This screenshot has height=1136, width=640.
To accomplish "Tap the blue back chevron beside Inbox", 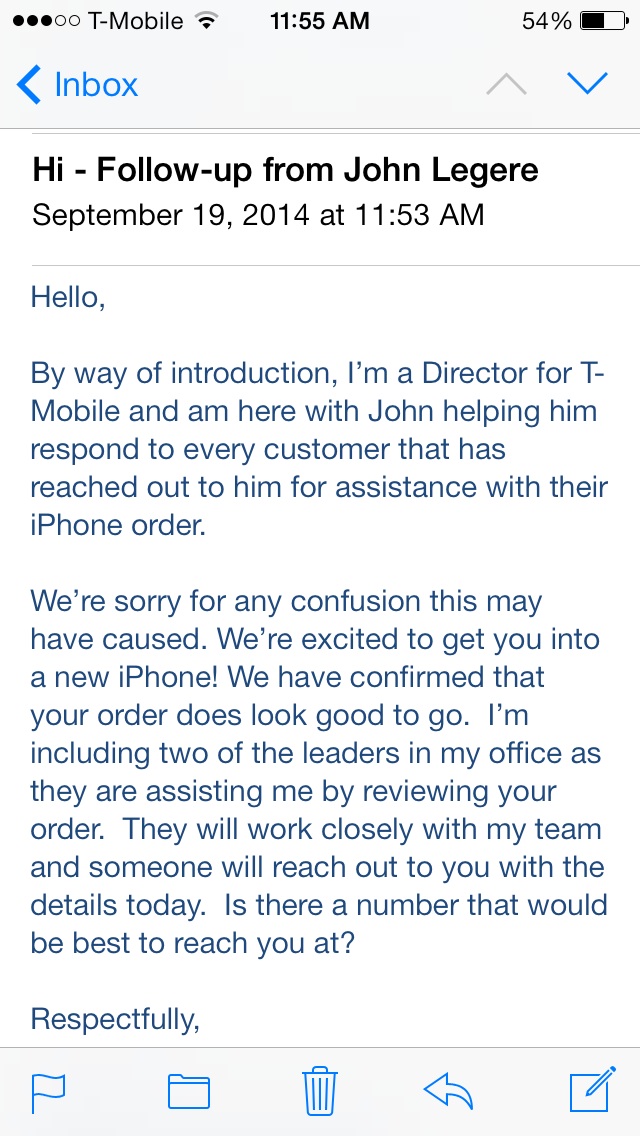I will click(28, 84).
